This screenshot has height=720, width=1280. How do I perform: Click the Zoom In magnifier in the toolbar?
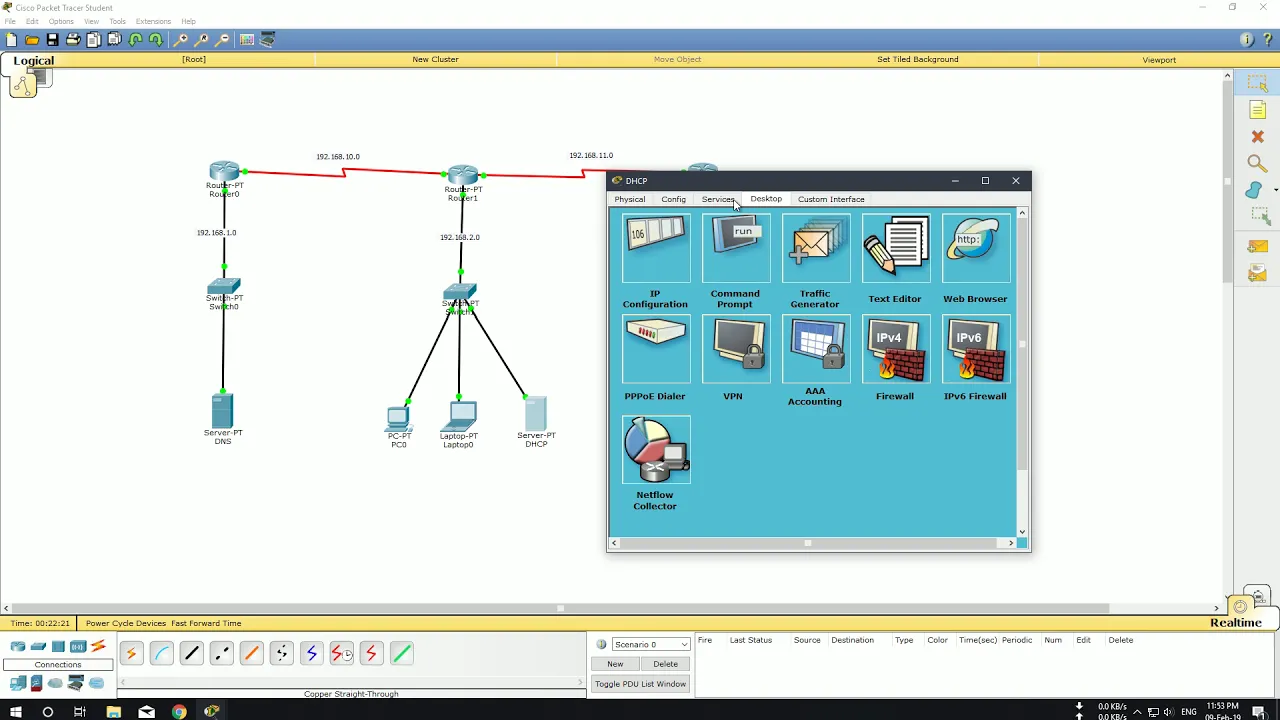(x=181, y=40)
